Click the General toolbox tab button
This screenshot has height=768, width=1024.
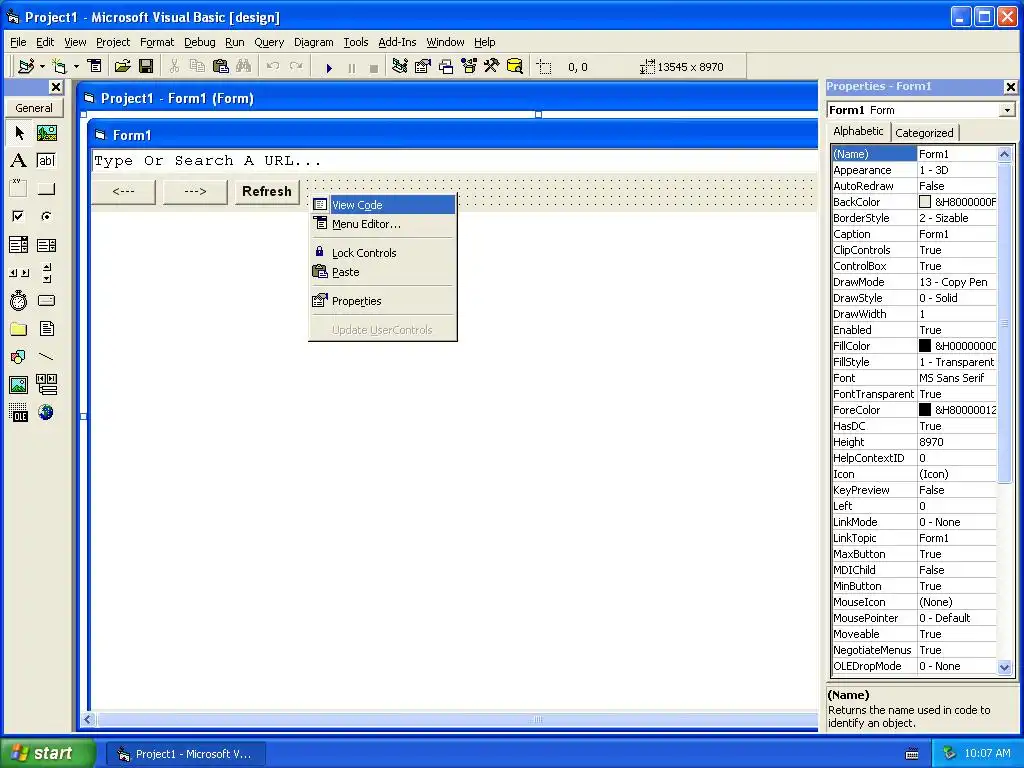(x=34, y=108)
